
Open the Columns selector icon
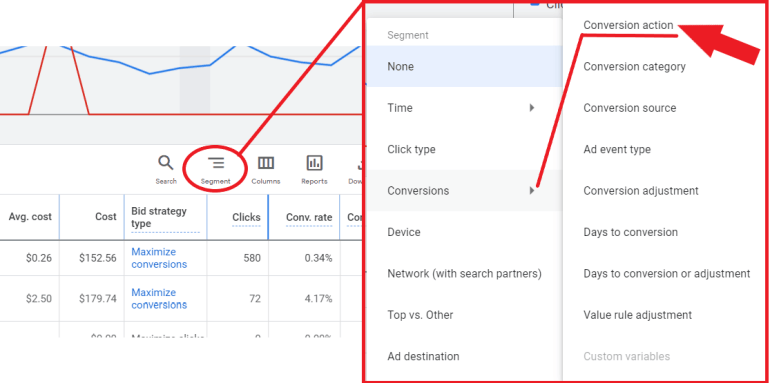[266, 163]
